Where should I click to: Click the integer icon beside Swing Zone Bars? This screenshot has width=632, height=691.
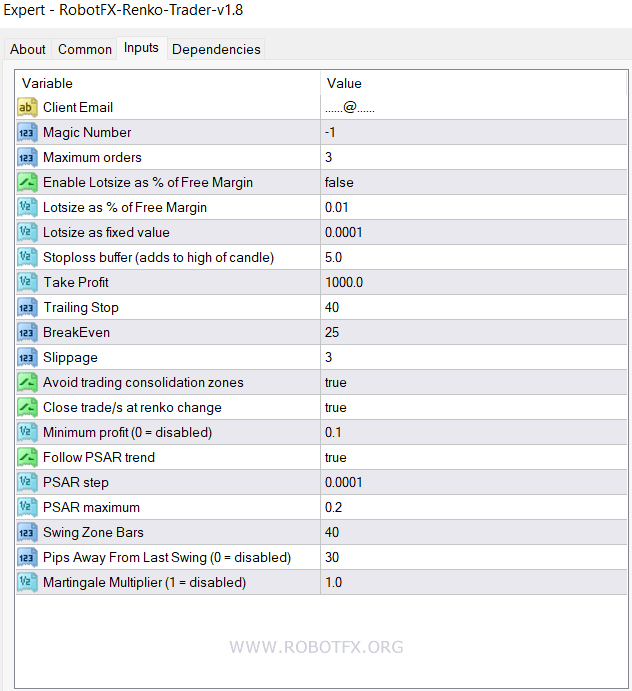27,532
